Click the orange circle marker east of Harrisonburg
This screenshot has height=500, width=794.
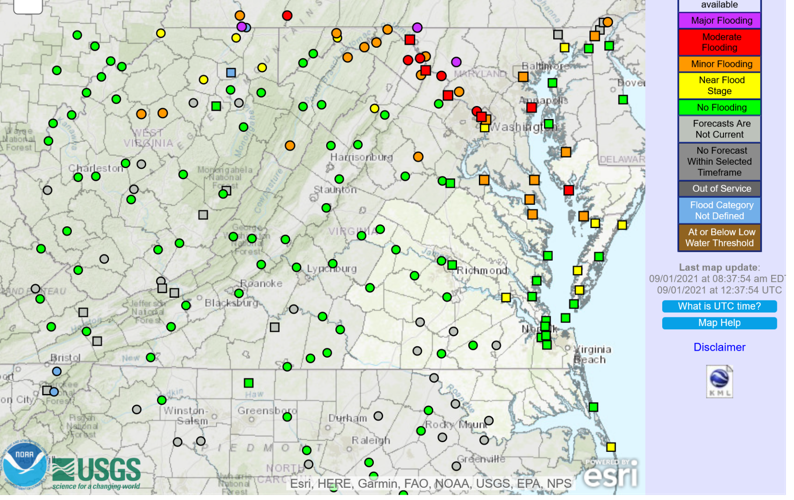pyautogui.click(x=418, y=157)
